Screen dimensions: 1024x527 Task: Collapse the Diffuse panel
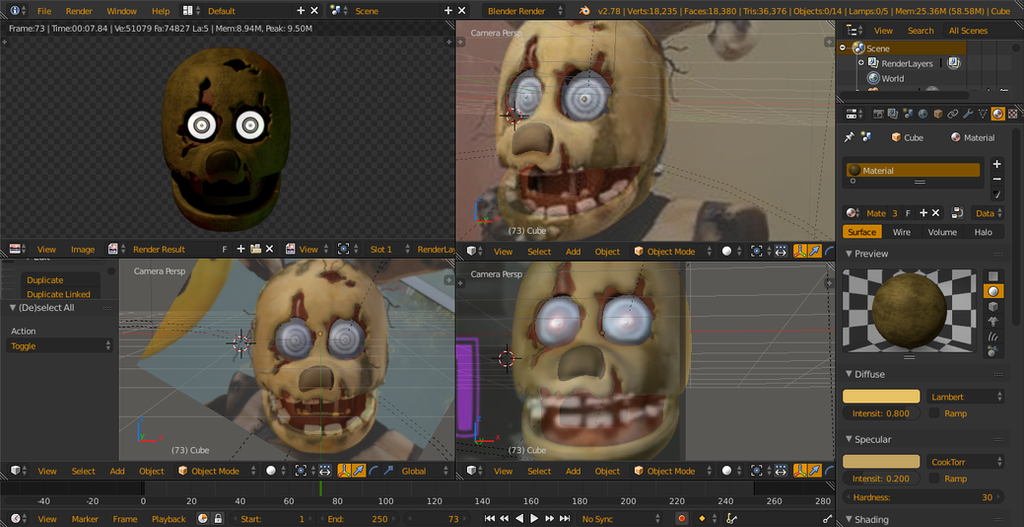(x=849, y=374)
